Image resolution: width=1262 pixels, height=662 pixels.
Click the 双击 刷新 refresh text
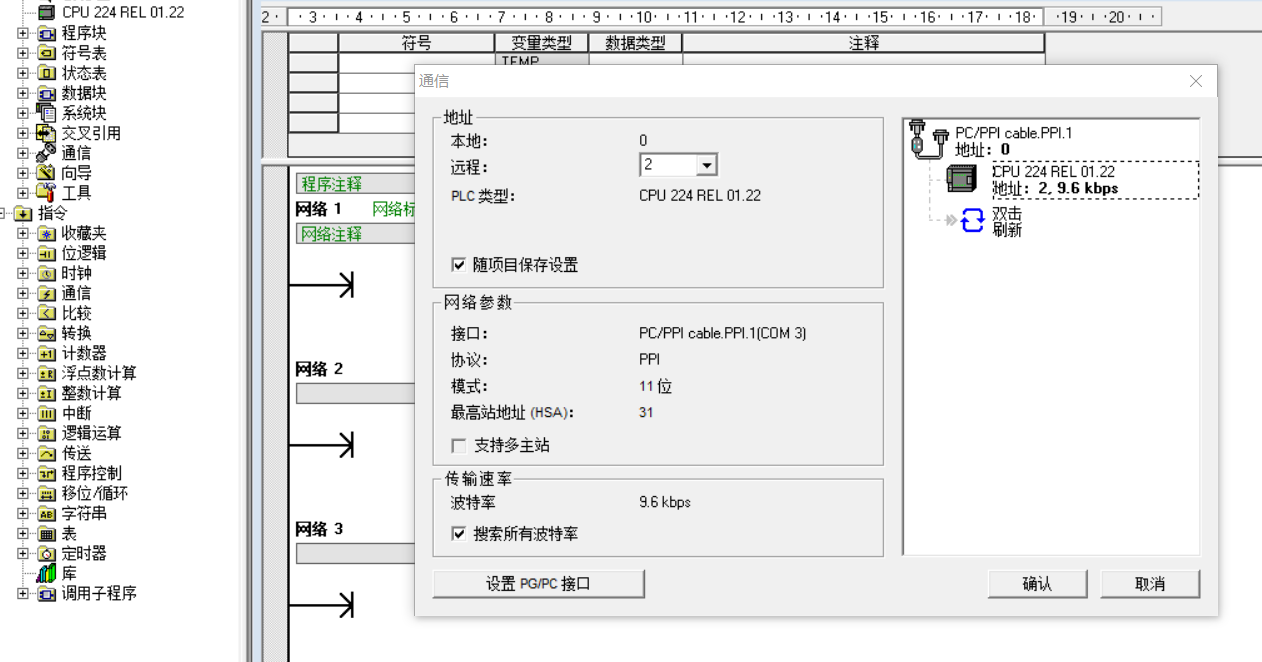(1007, 222)
